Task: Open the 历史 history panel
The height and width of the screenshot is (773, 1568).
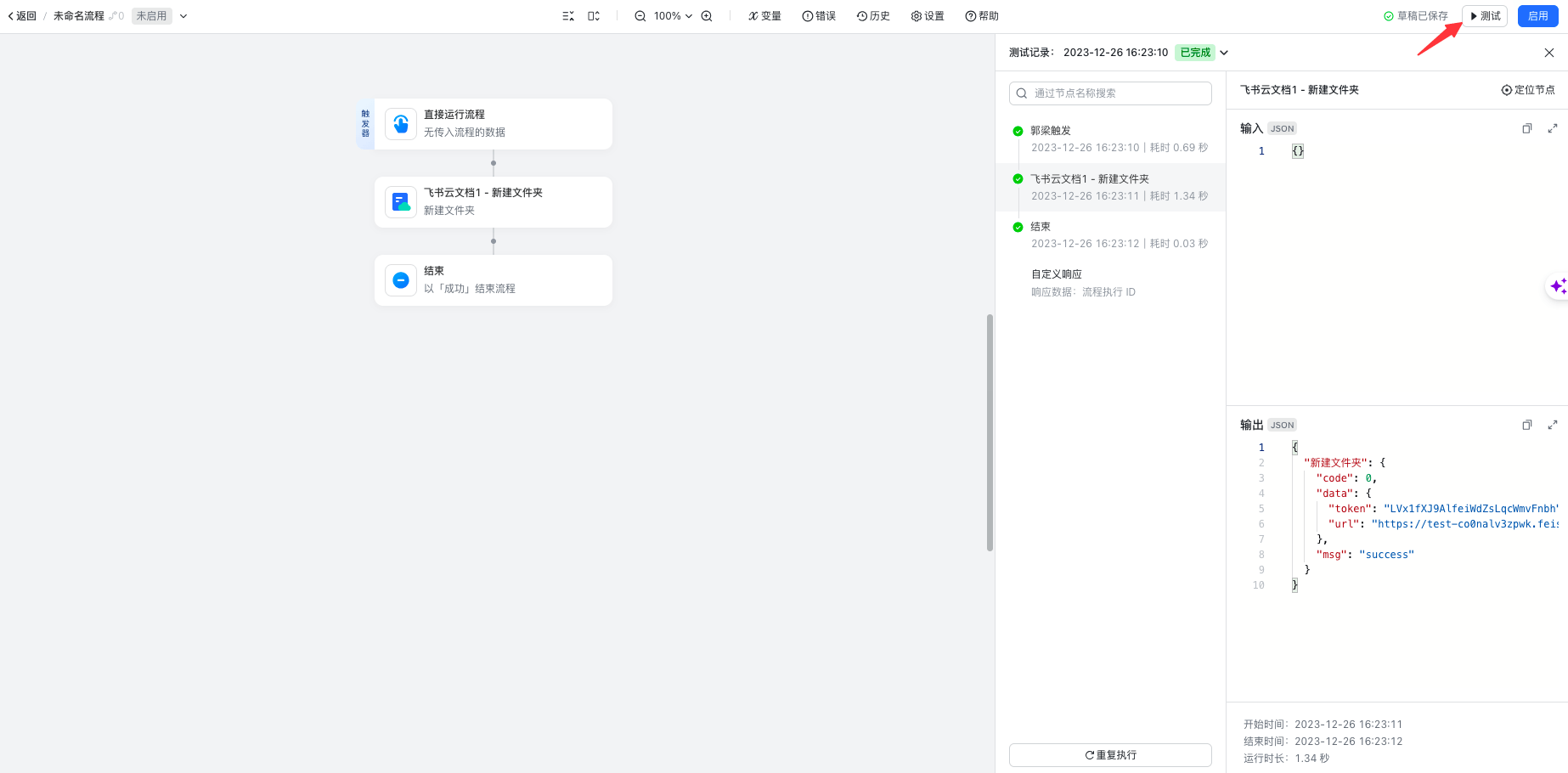Action: 873,16
